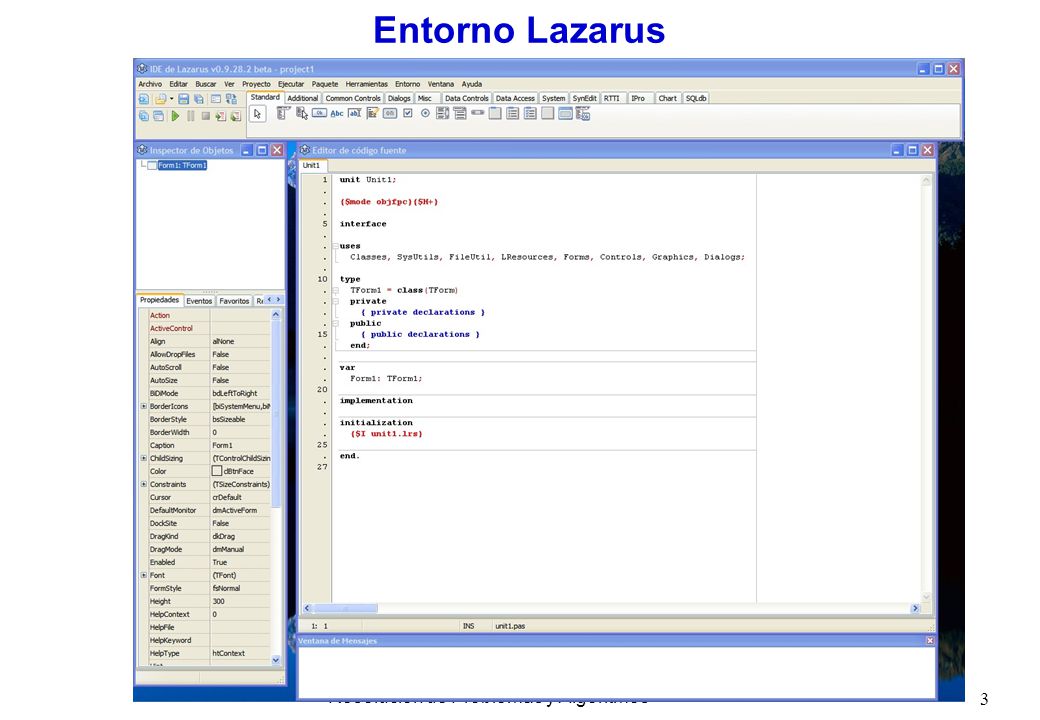1040x720 pixels.
Task: Run the project with the green arrow
Action: coord(175,116)
